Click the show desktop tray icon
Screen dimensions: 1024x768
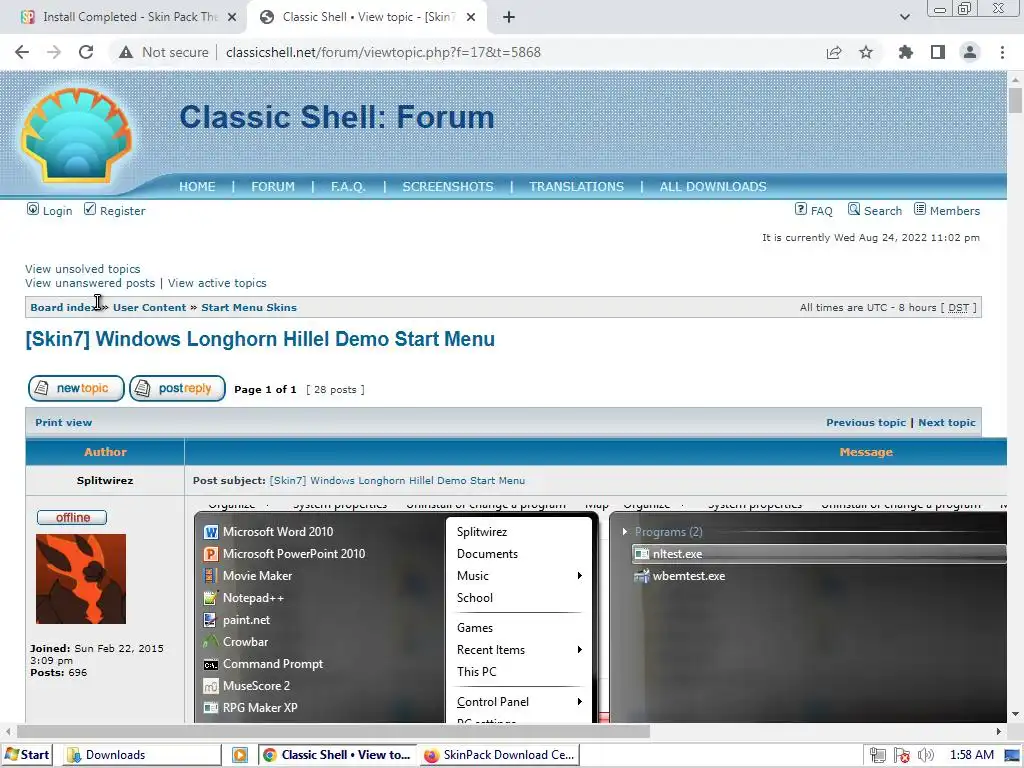click(x=1013, y=755)
